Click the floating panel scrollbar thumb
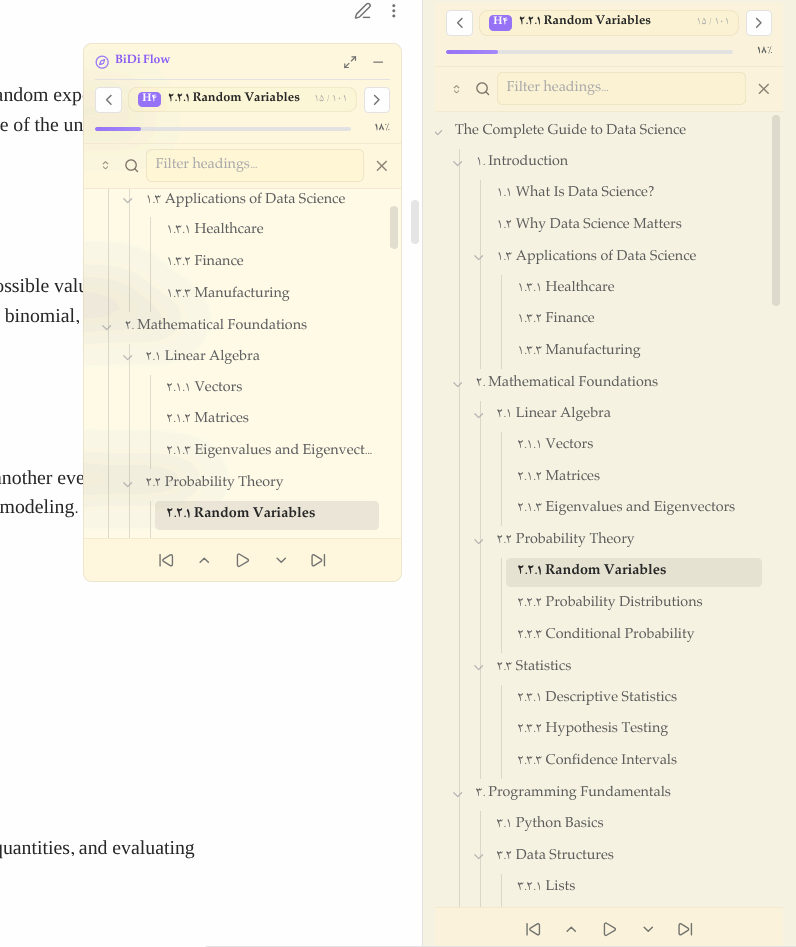The width and height of the screenshot is (796, 947). coord(394,227)
